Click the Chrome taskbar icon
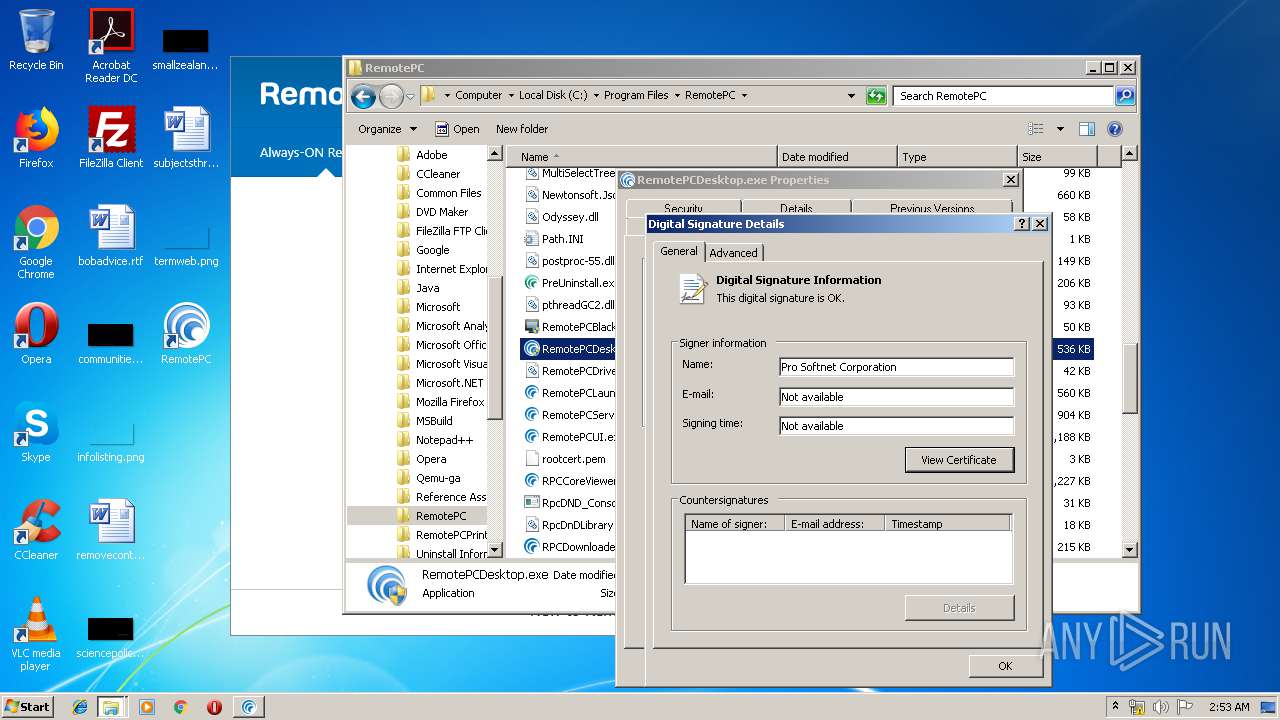Image resolution: width=1280 pixels, height=720 pixels. [181, 707]
